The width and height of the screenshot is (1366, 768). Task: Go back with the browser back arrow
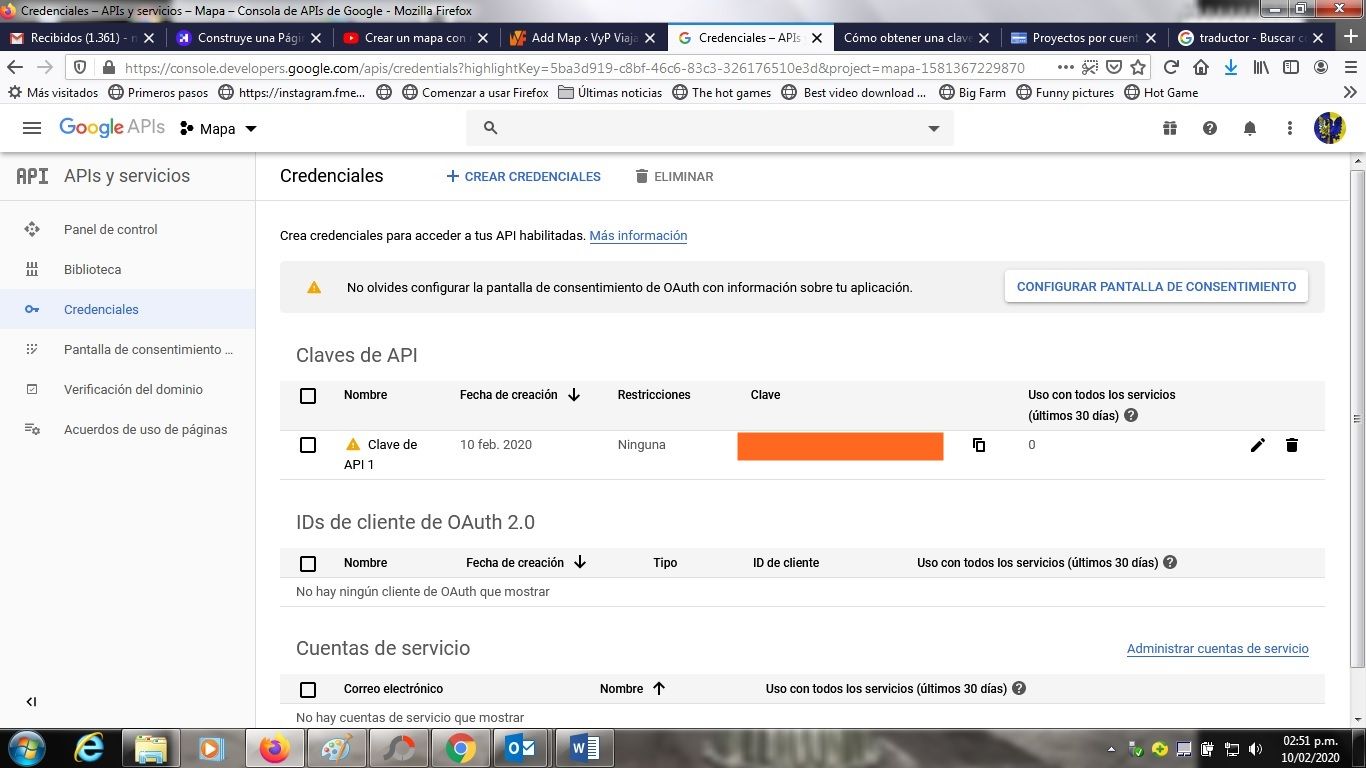[x=15, y=67]
